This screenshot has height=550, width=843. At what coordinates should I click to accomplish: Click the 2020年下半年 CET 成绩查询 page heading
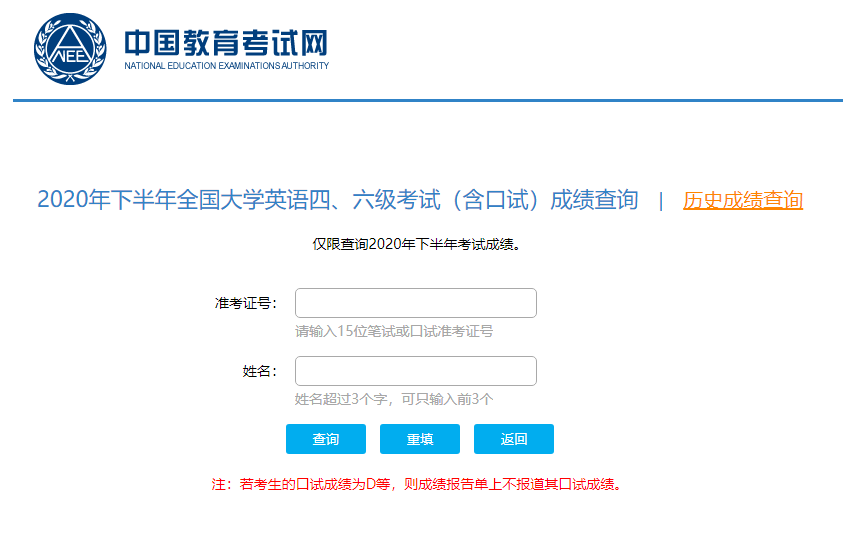click(337, 200)
